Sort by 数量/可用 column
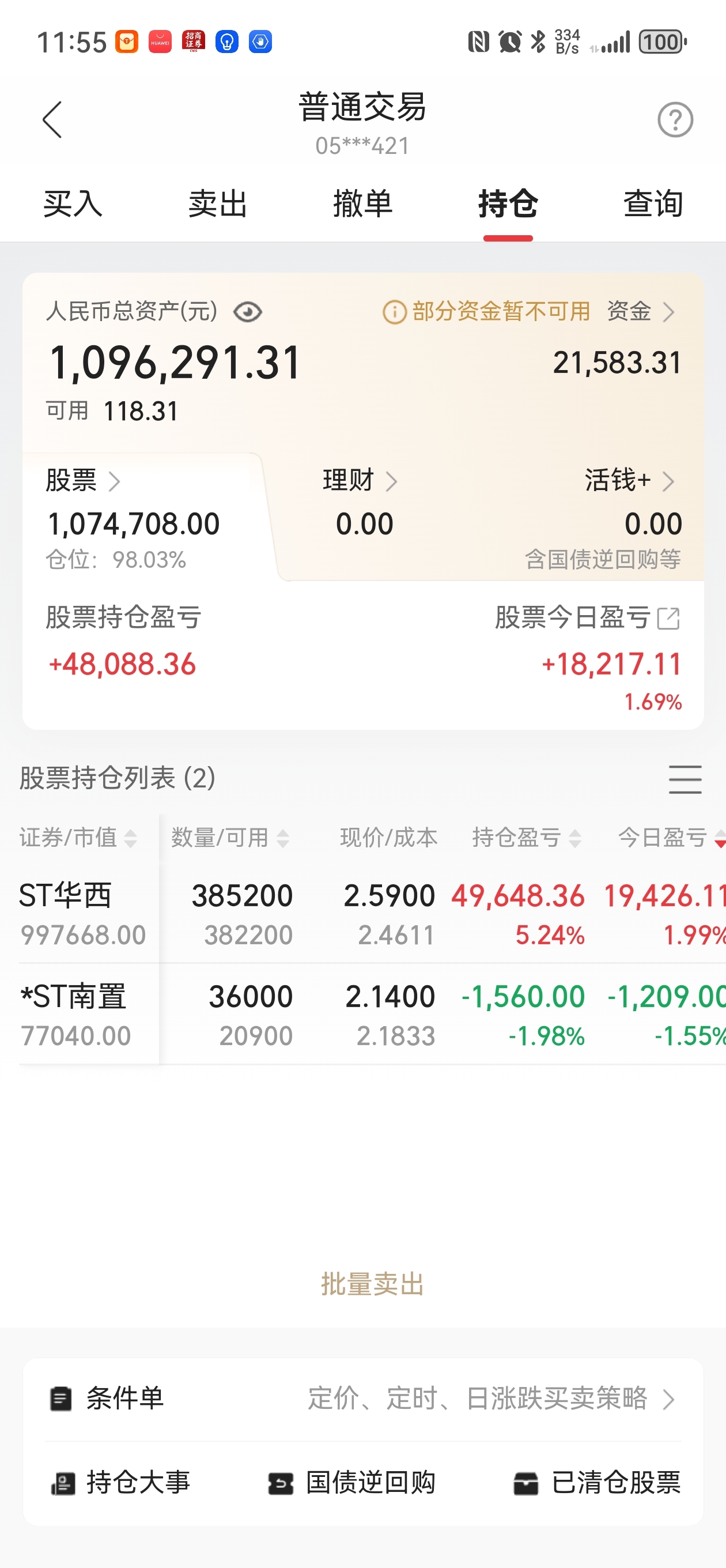Image resolution: width=726 pixels, height=1568 pixels. click(x=230, y=838)
